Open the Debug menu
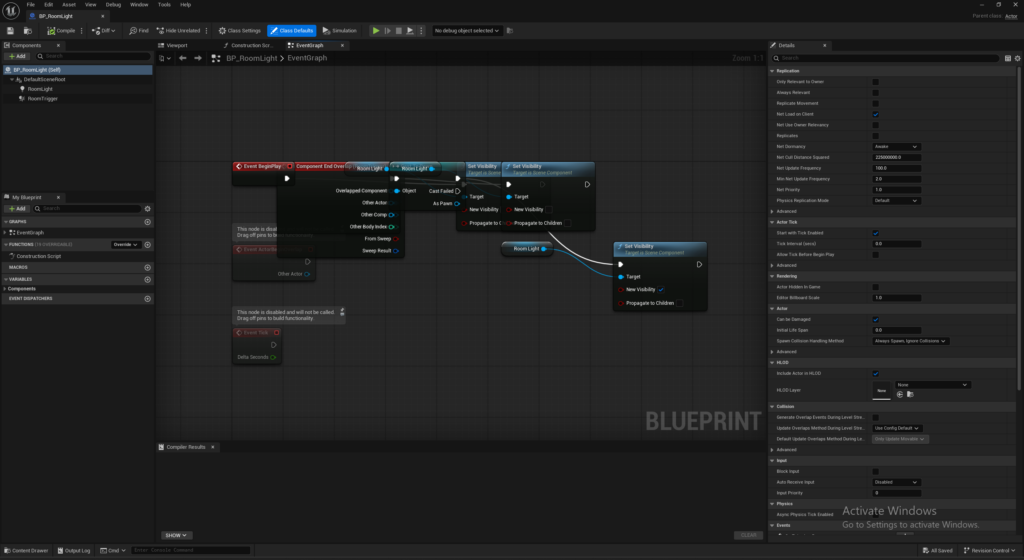This screenshot has height=560, width=1024. pos(113,5)
